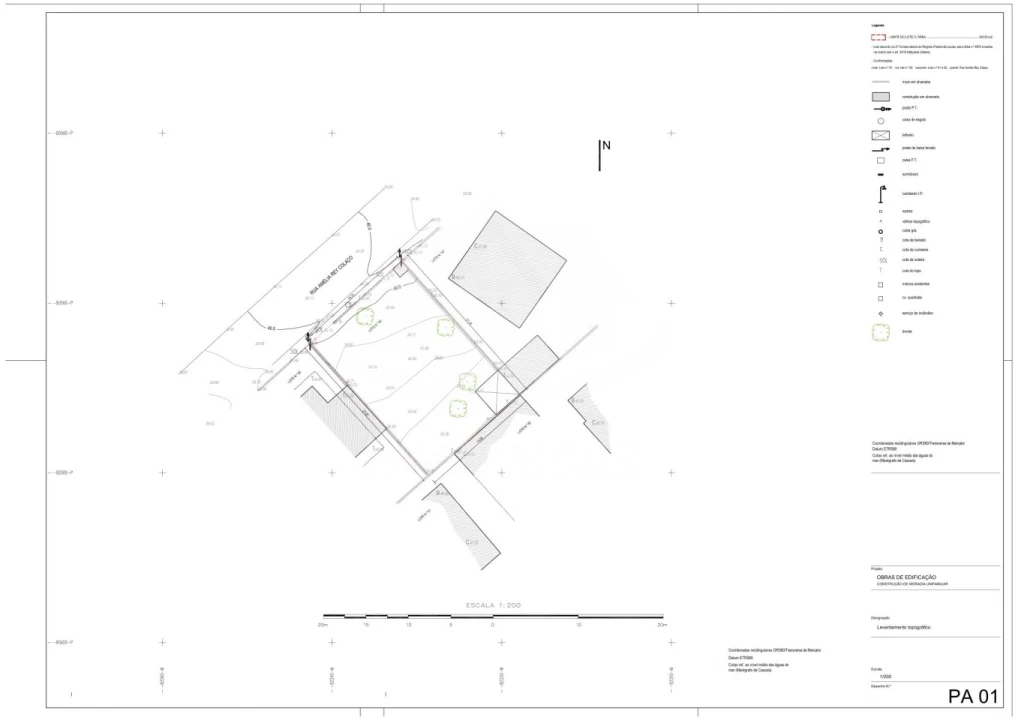Click the 1/200 scale value in title block
Image resolution: width=1018 pixels, height=720 pixels.
tap(885, 676)
